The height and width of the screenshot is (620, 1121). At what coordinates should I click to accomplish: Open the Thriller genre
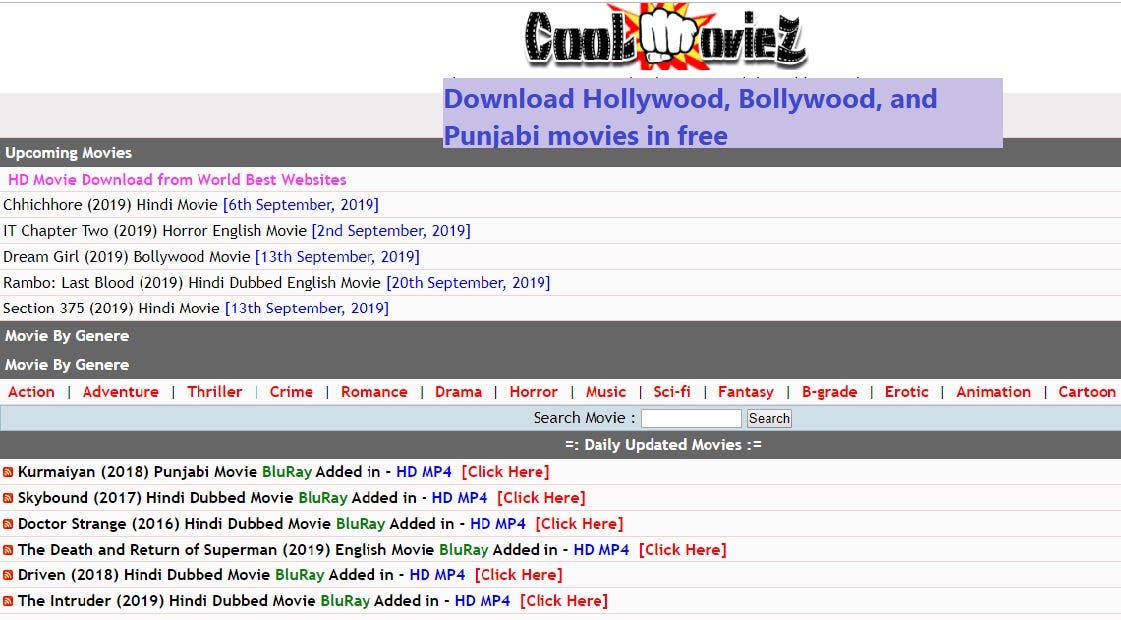[x=214, y=392]
